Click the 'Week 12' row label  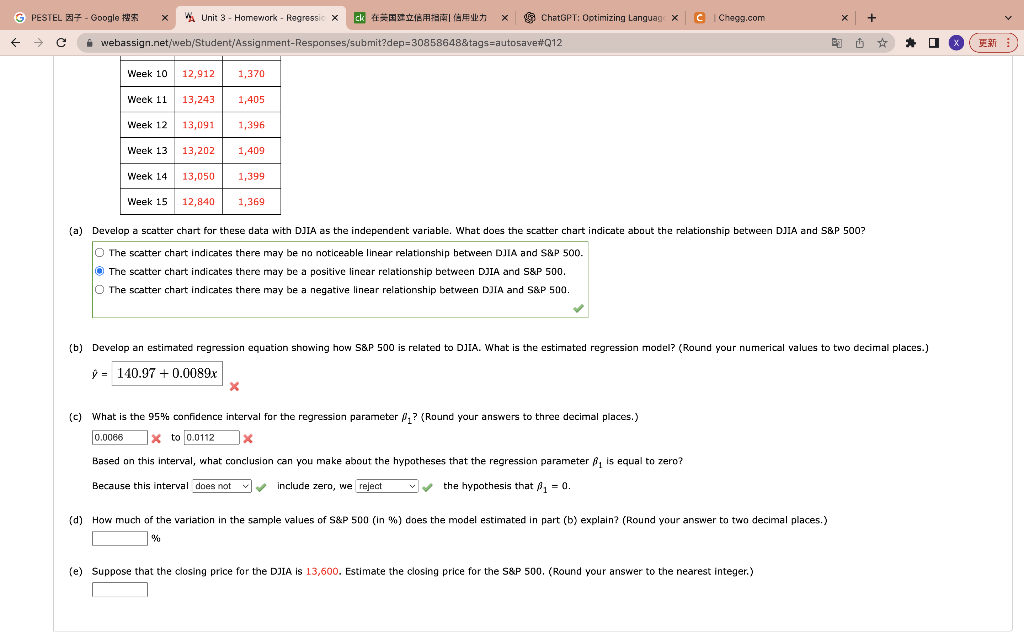click(x=148, y=125)
